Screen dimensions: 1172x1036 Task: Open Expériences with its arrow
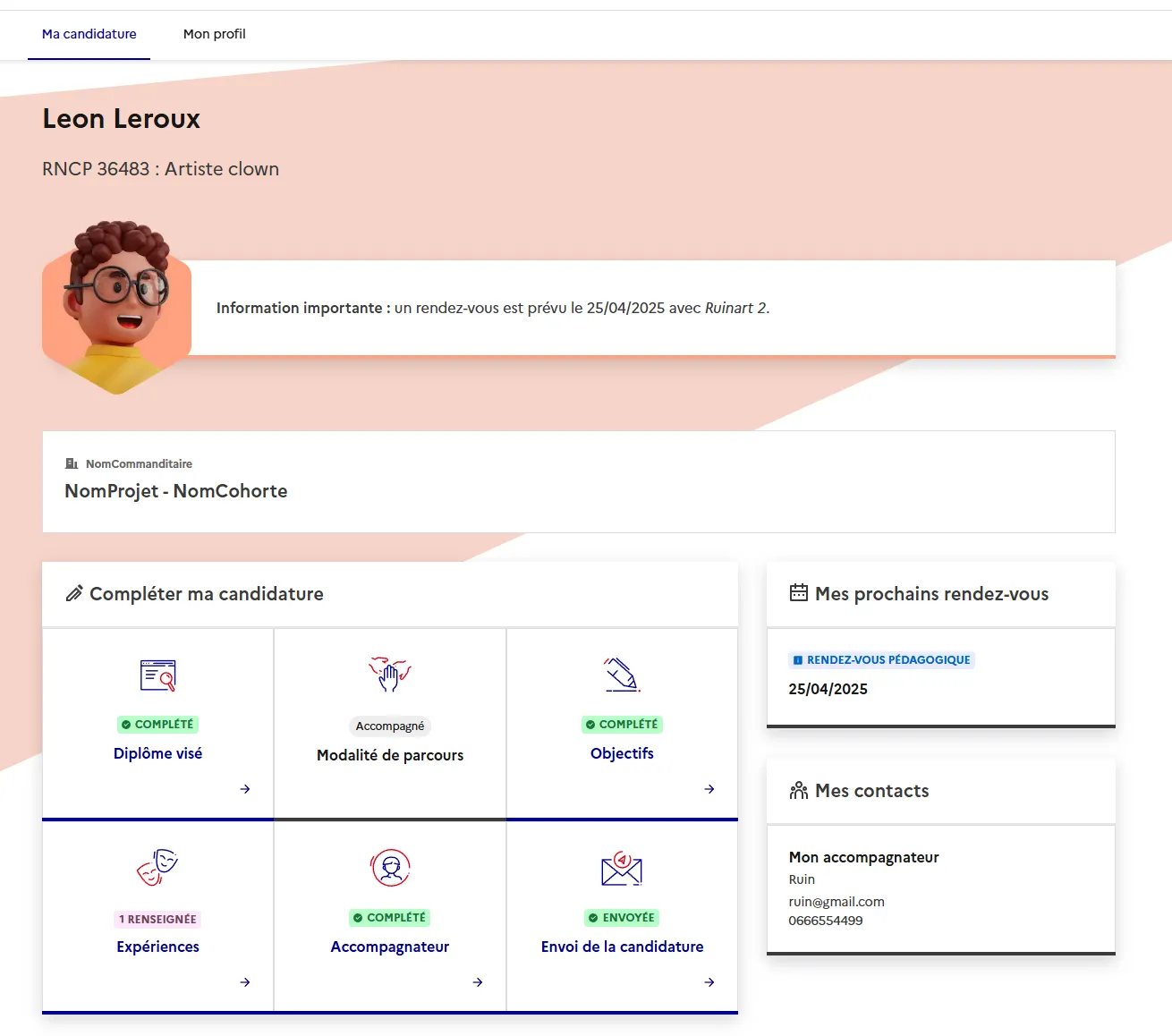(x=244, y=981)
